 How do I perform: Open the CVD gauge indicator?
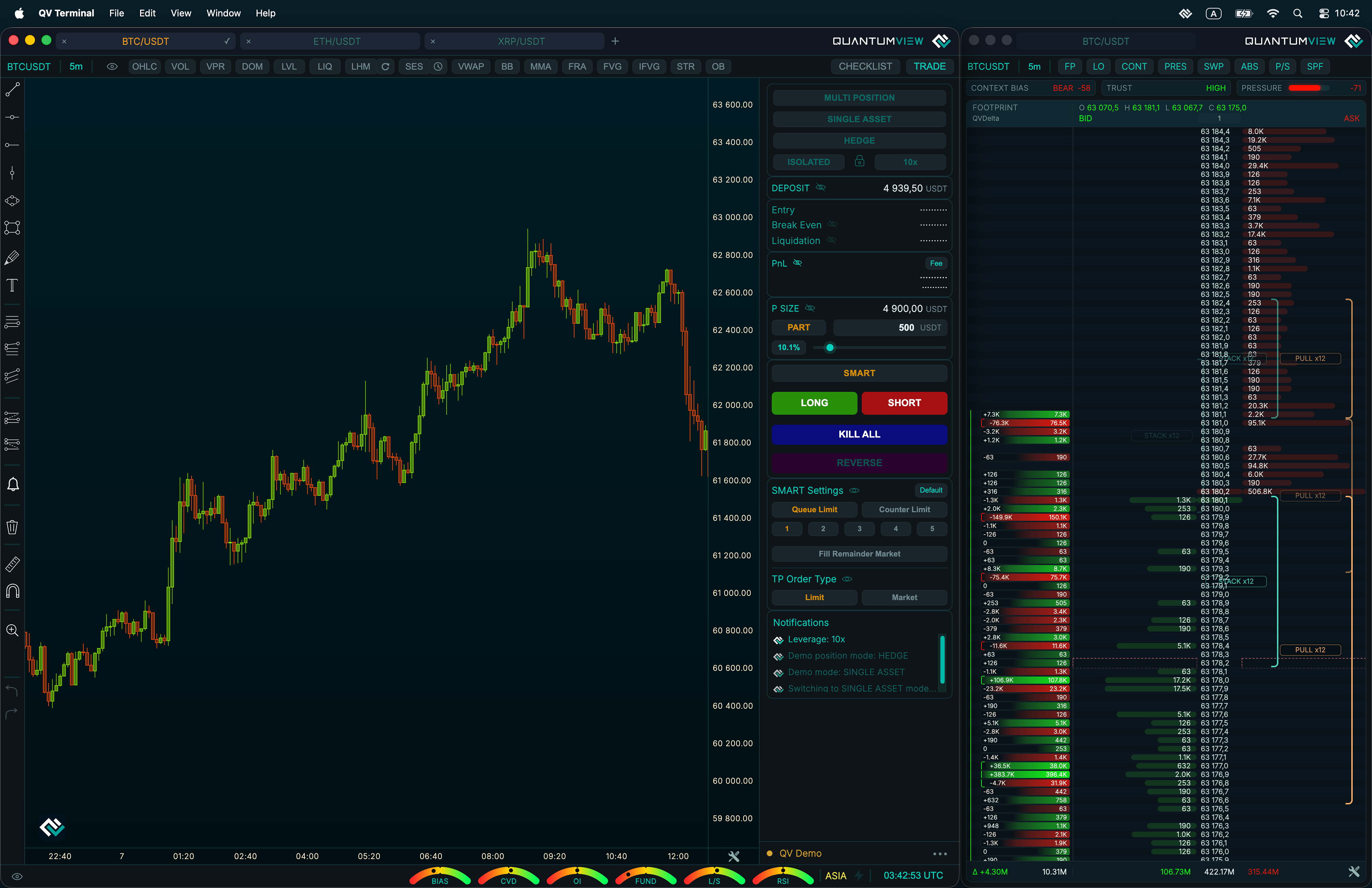click(508, 876)
